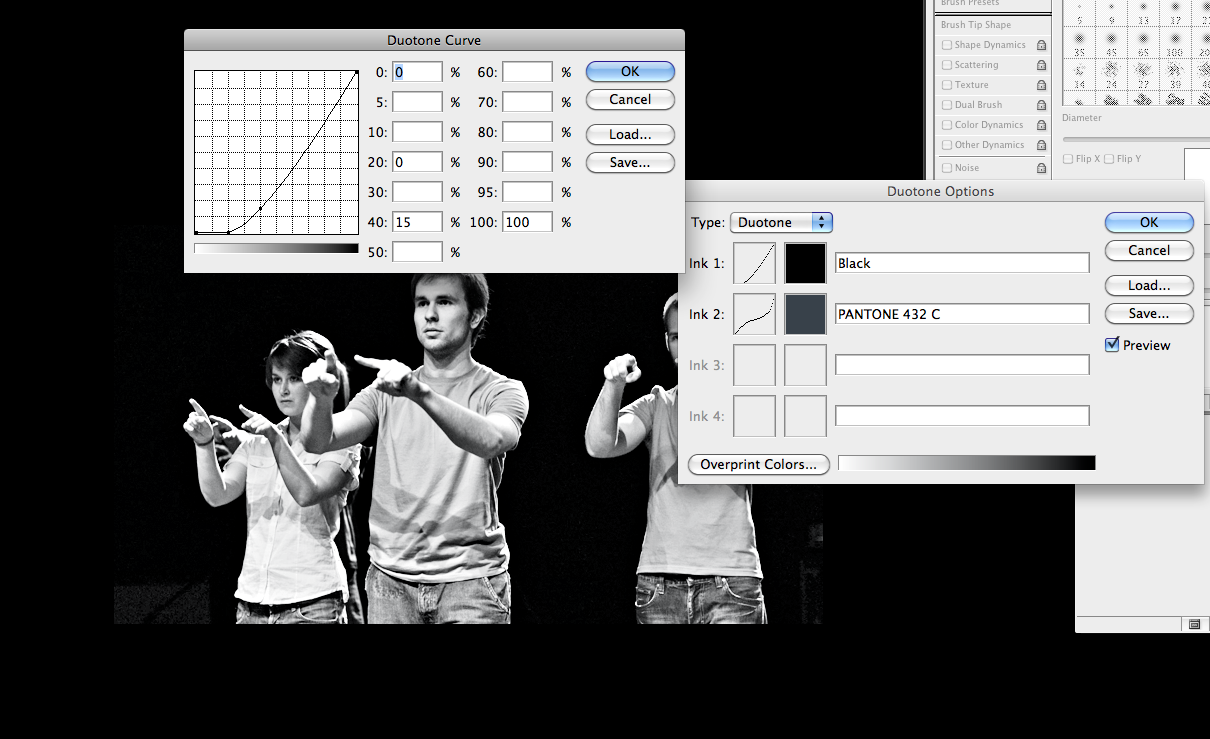Select the size 17 brush preset
This screenshot has width=1210, height=739.
coord(1175,14)
